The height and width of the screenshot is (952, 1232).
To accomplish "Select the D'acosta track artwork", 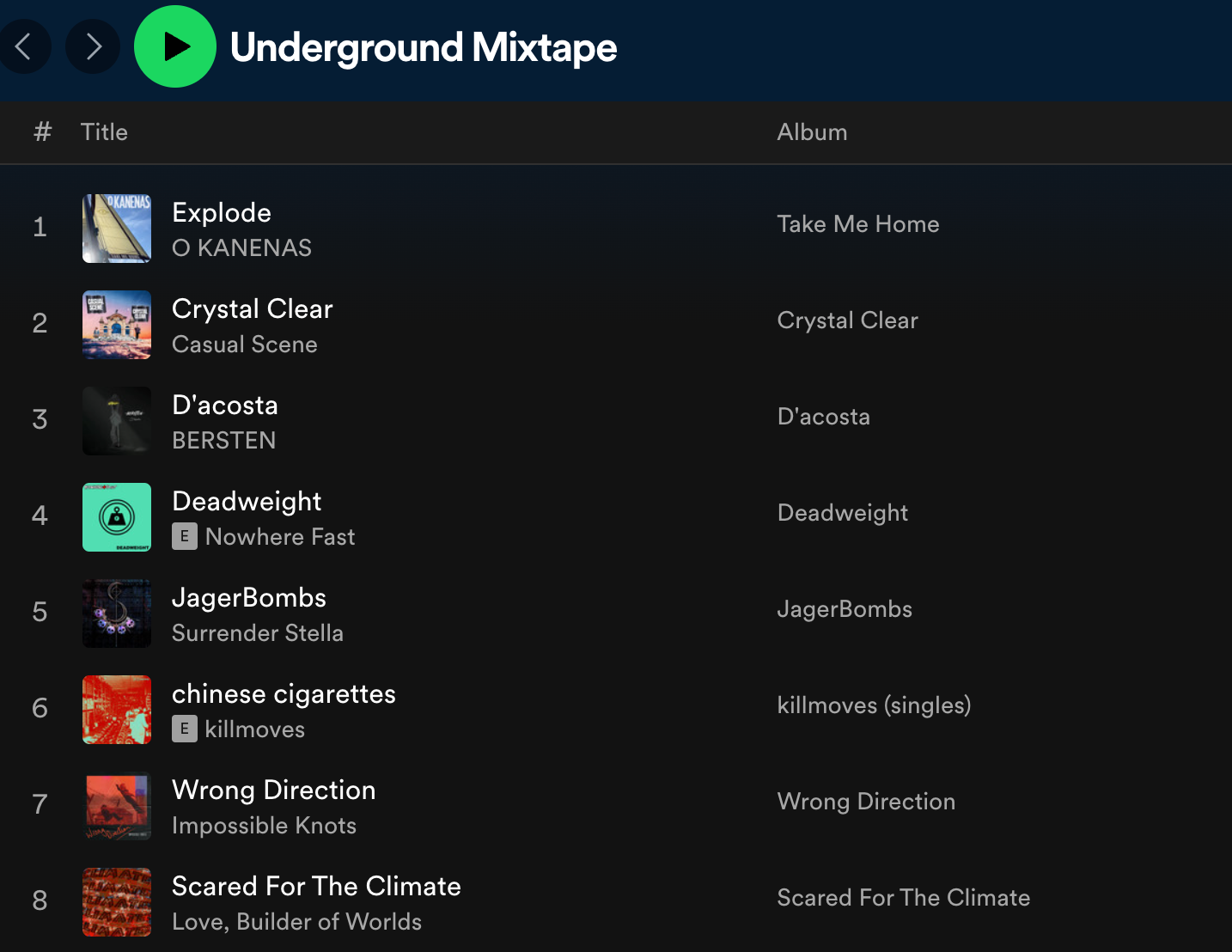I will click(117, 421).
